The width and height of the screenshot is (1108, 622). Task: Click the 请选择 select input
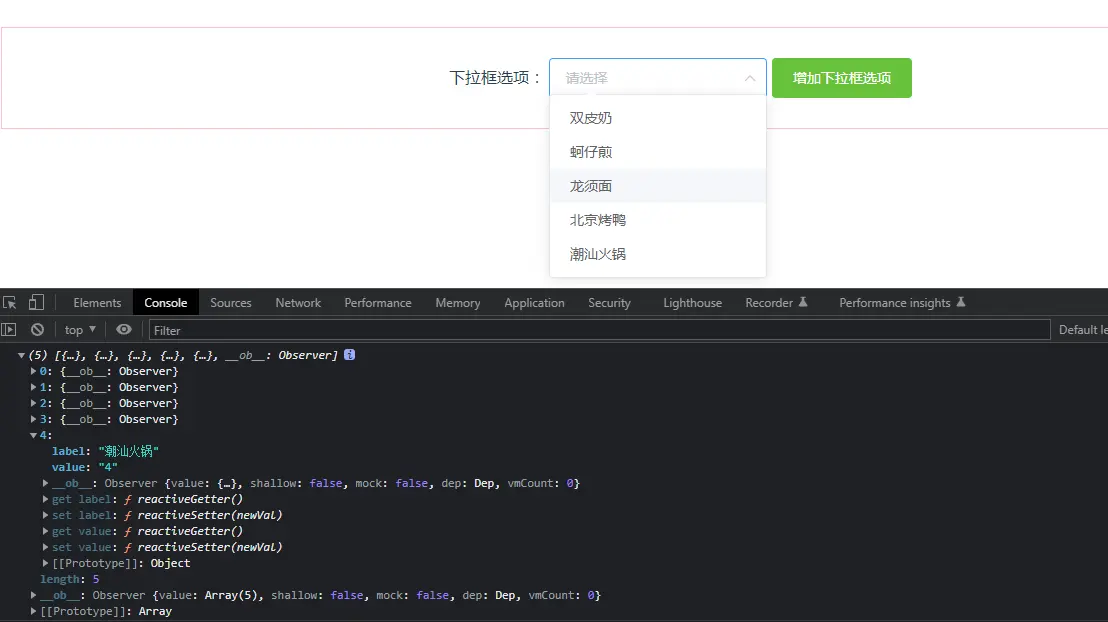[658, 78]
